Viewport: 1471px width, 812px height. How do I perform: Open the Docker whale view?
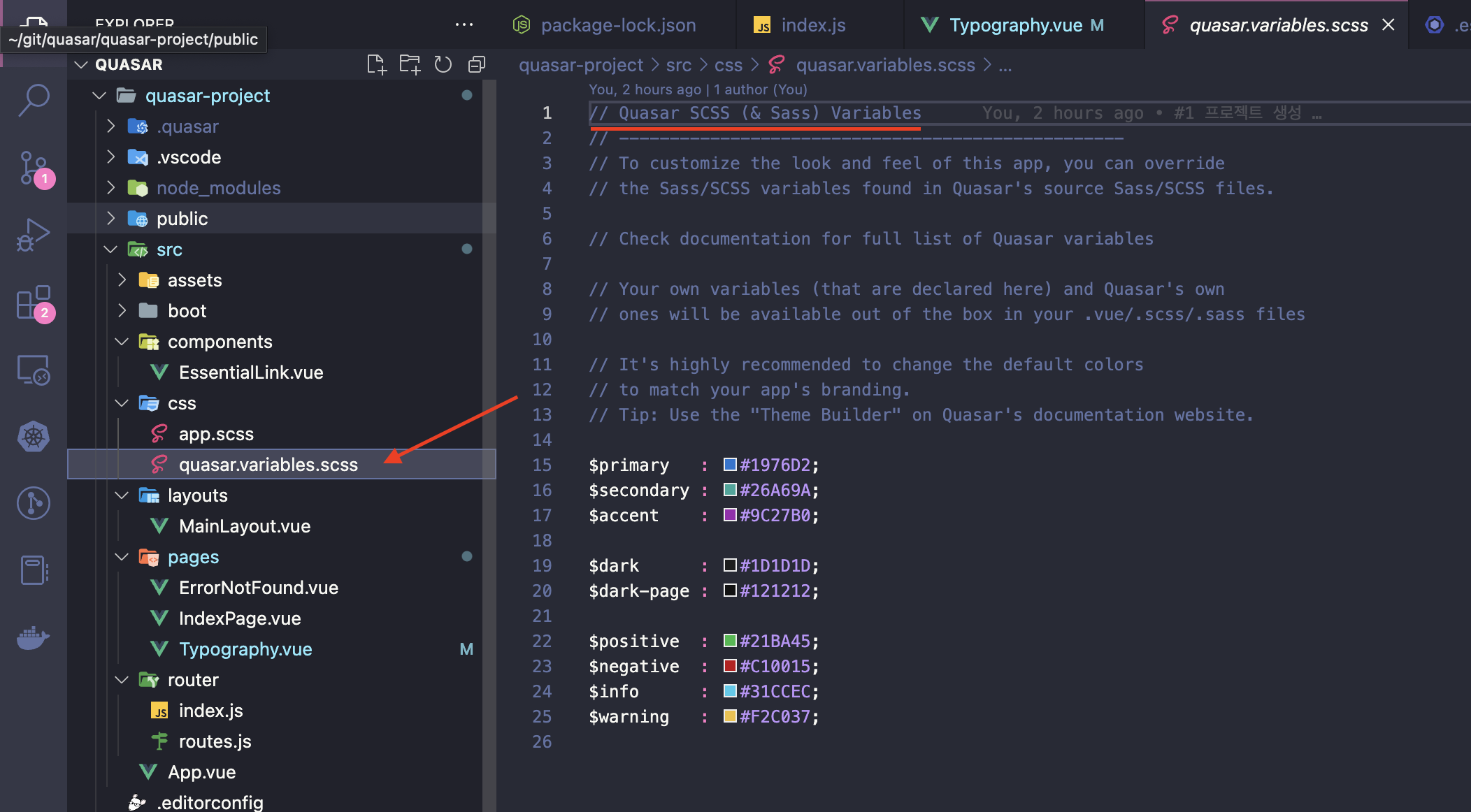34,637
